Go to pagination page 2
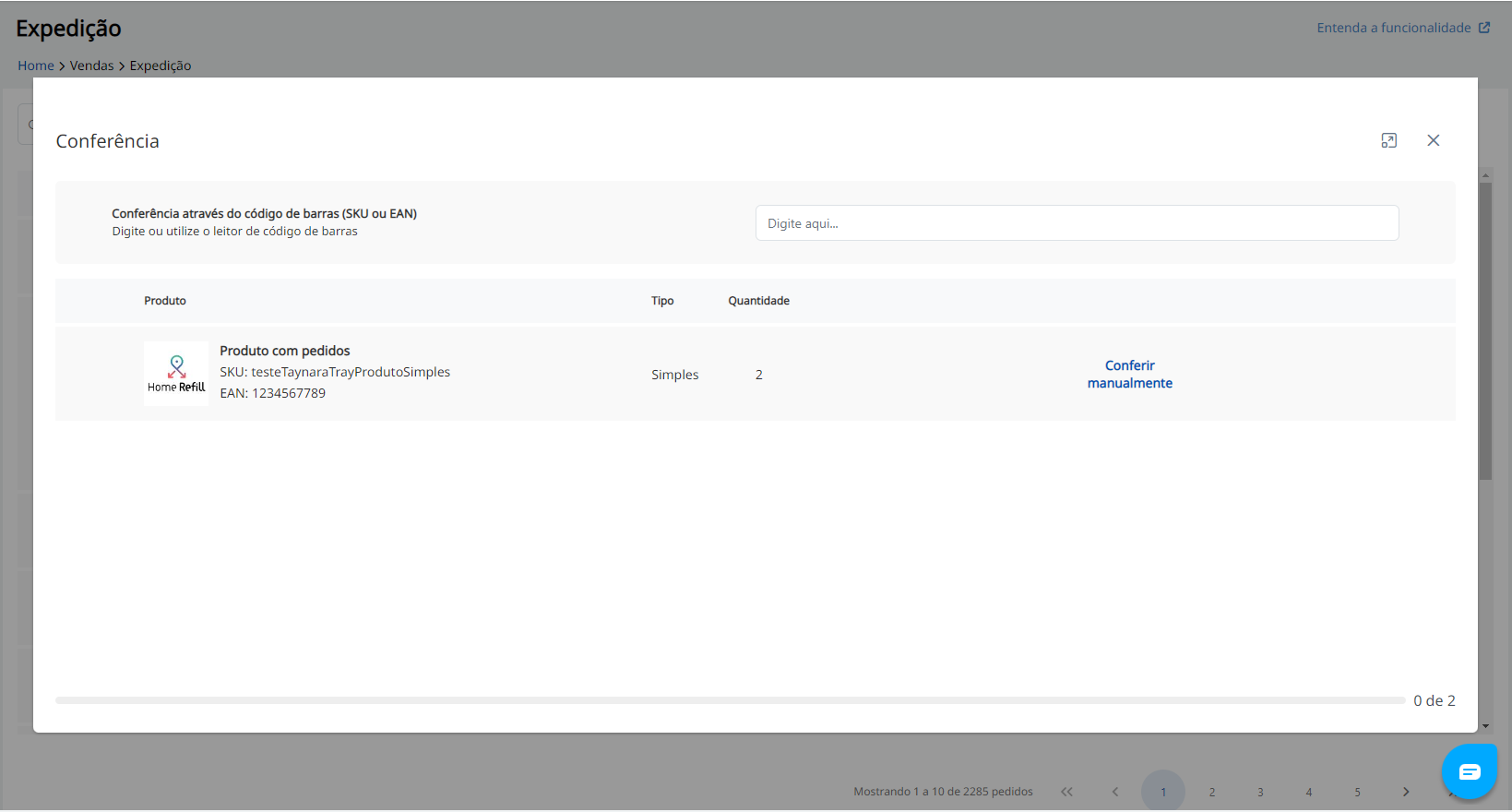1512x812 pixels. coord(1212,792)
